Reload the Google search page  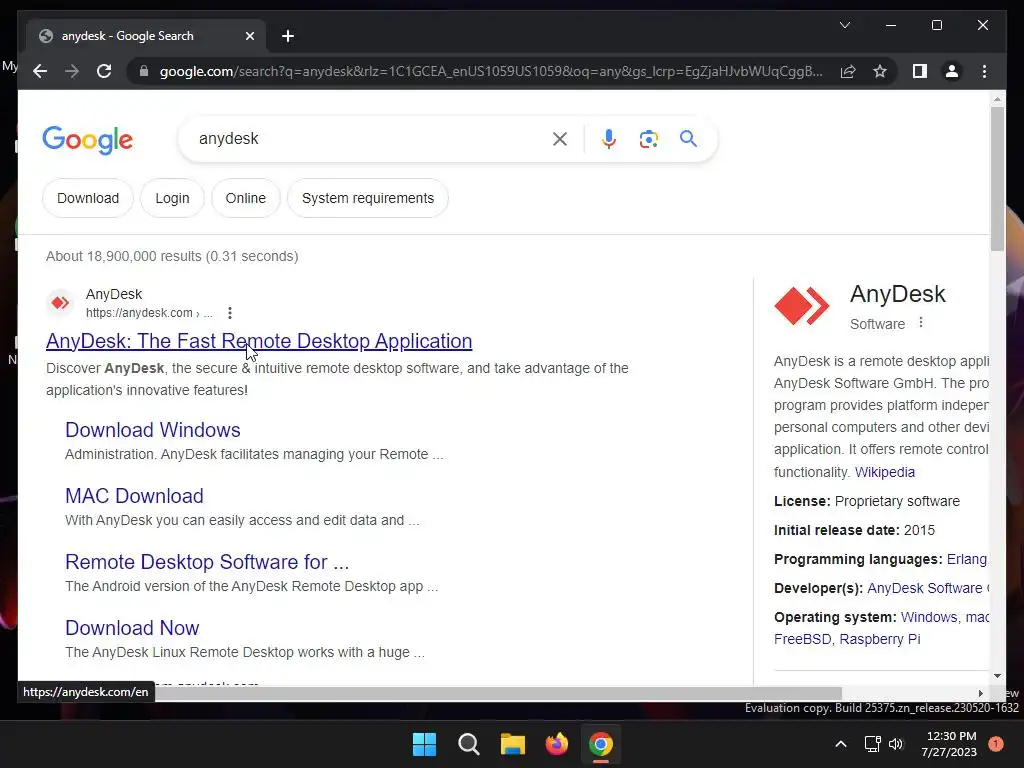104,71
